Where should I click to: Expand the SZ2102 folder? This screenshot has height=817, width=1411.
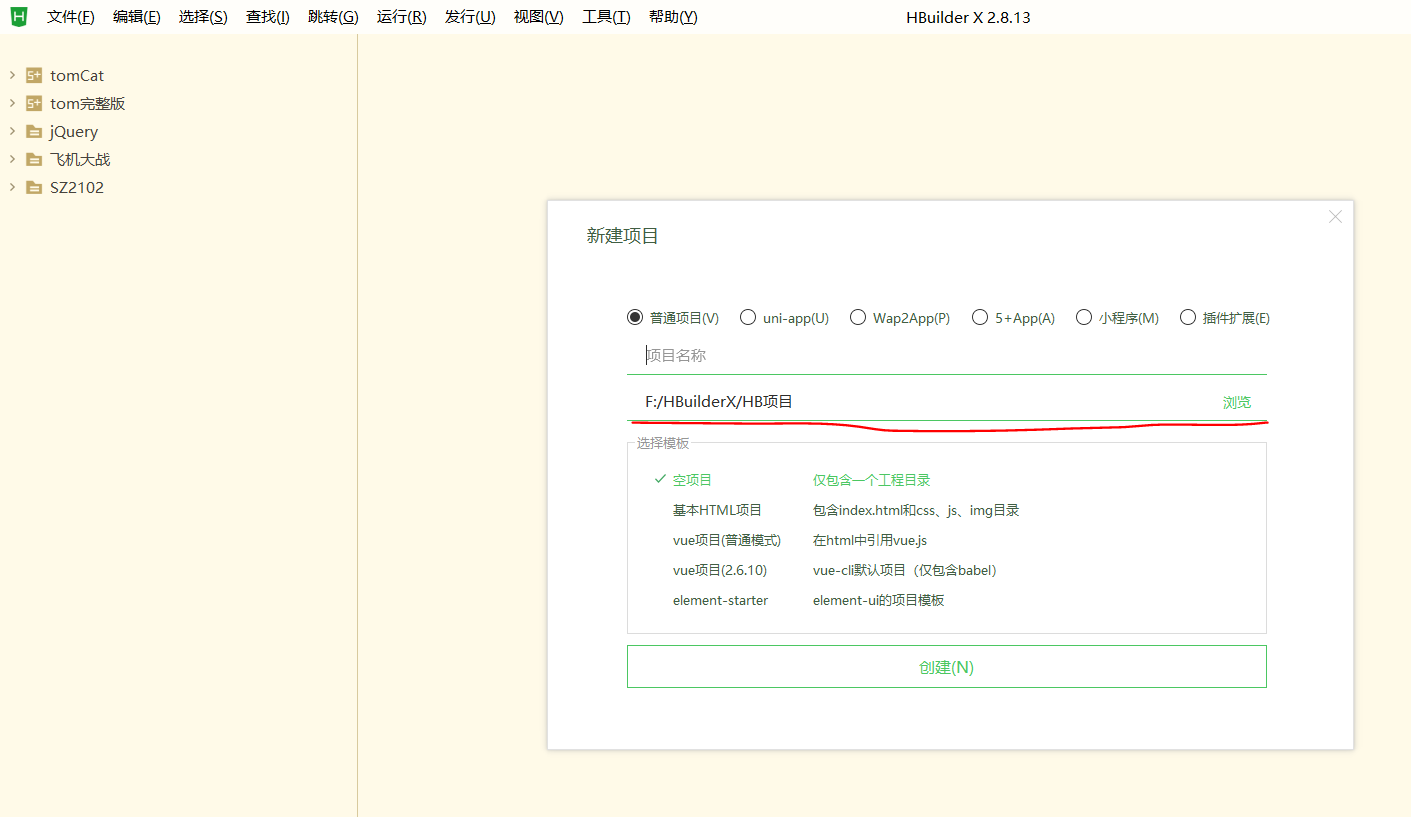pos(11,187)
